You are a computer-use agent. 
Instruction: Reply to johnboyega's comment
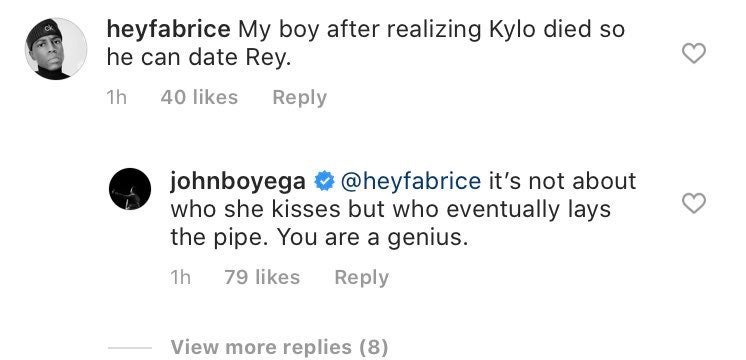click(362, 277)
